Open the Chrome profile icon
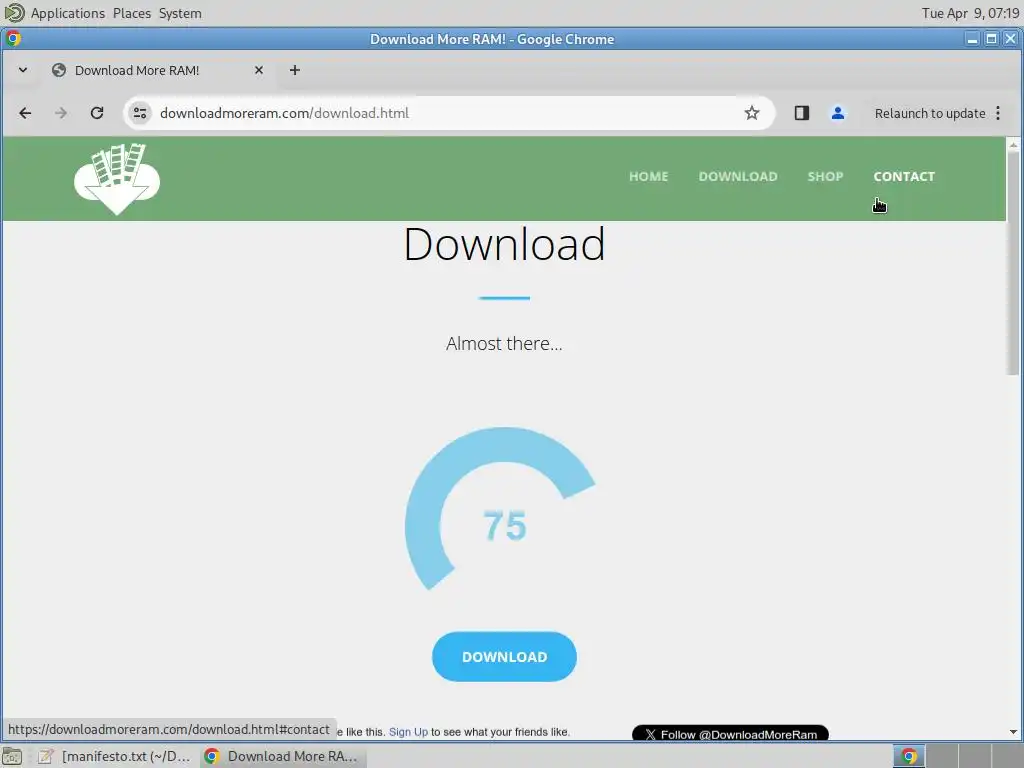The height and width of the screenshot is (768, 1024). [x=837, y=113]
